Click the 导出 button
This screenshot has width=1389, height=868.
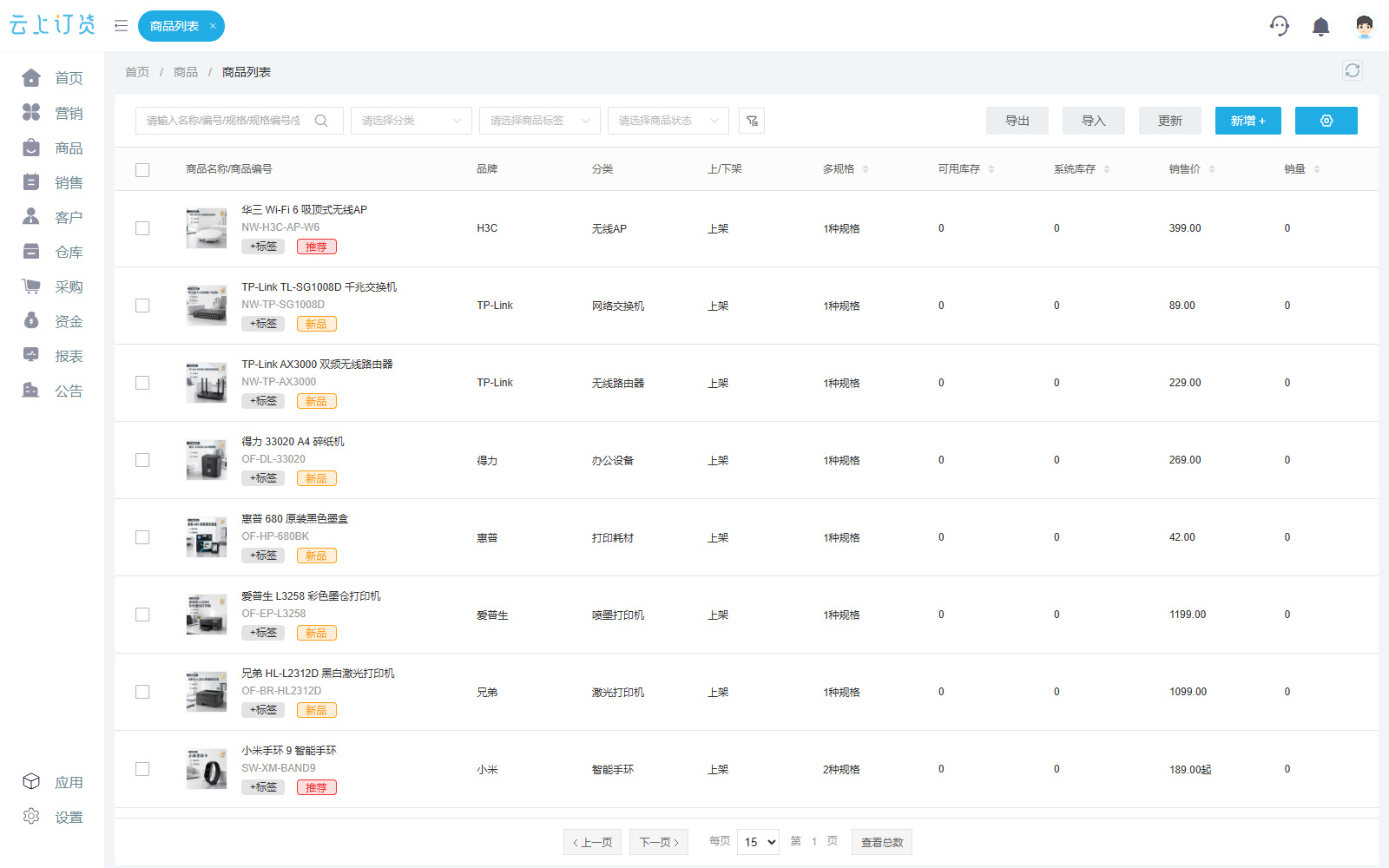(x=1017, y=121)
